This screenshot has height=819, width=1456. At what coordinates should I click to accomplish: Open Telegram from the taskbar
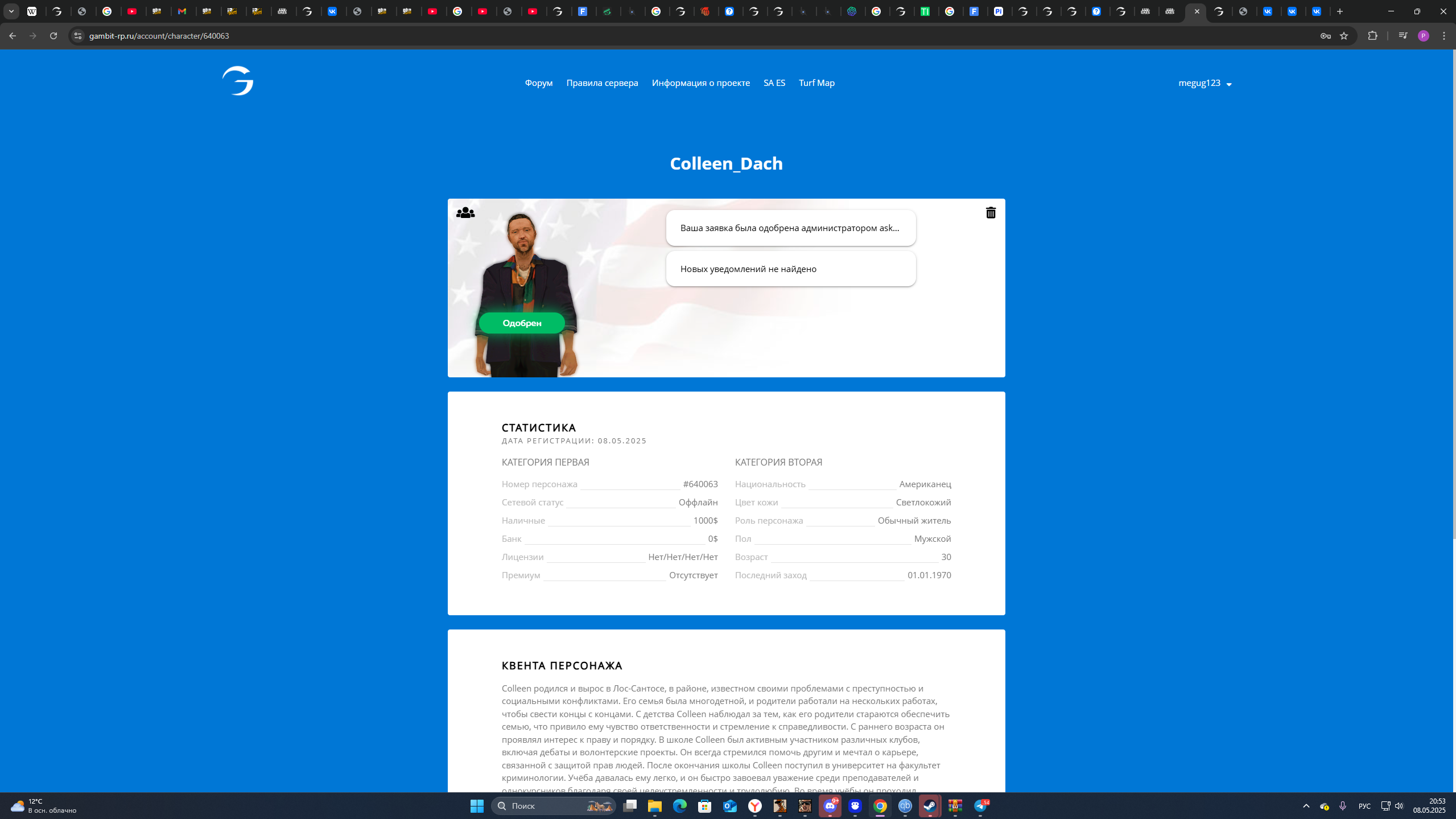pyautogui.click(x=980, y=806)
